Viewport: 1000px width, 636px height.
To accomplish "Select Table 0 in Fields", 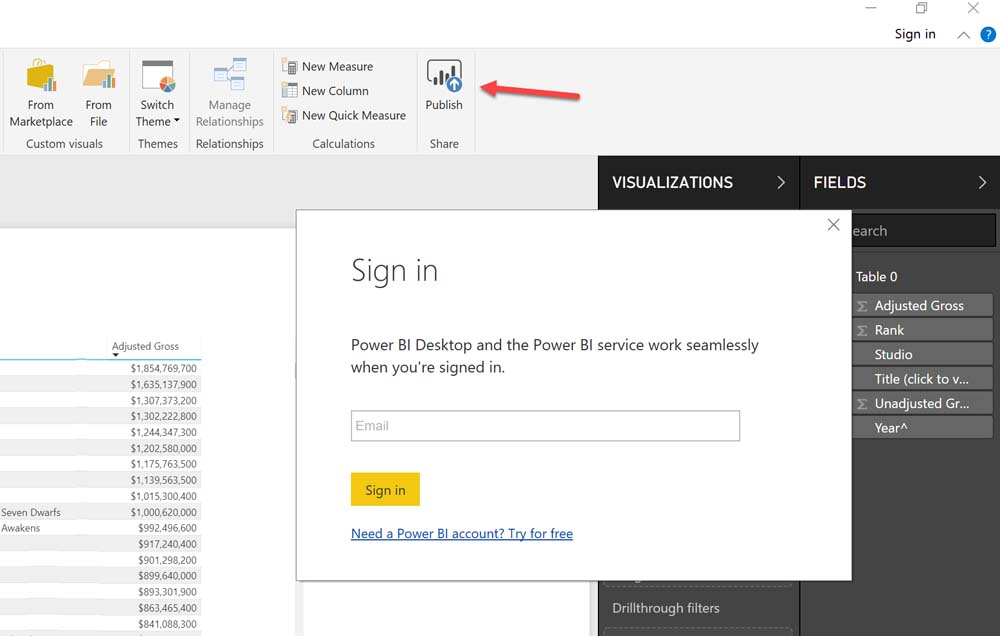I will click(x=876, y=277).
